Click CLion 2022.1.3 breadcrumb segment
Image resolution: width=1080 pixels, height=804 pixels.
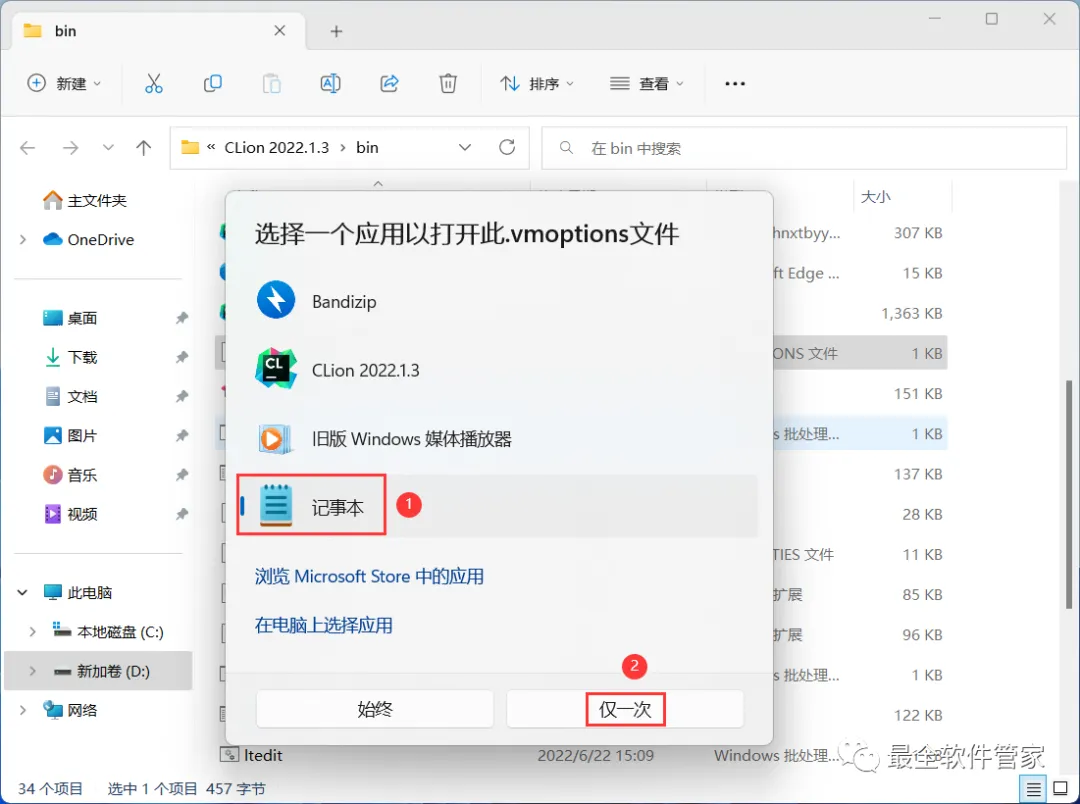[277, 147]
